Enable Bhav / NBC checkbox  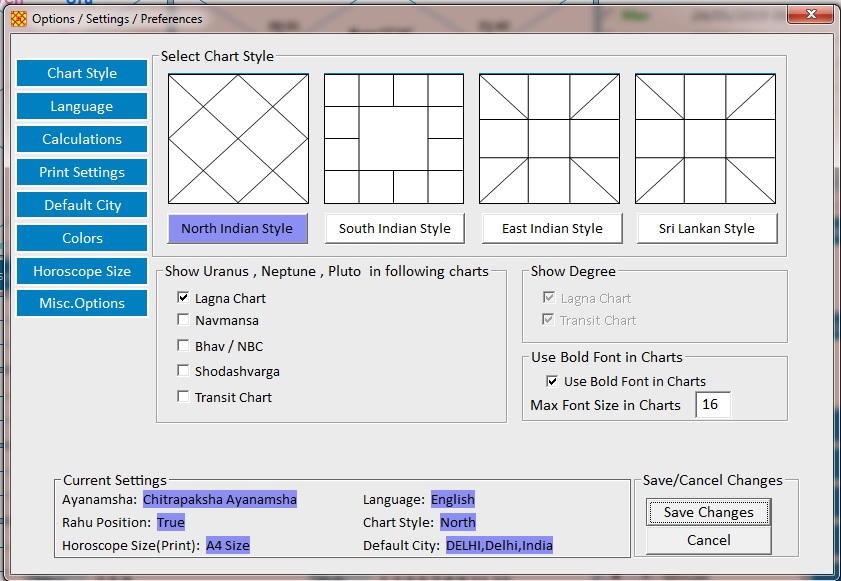pyautogui.click(x=183, y=345)
